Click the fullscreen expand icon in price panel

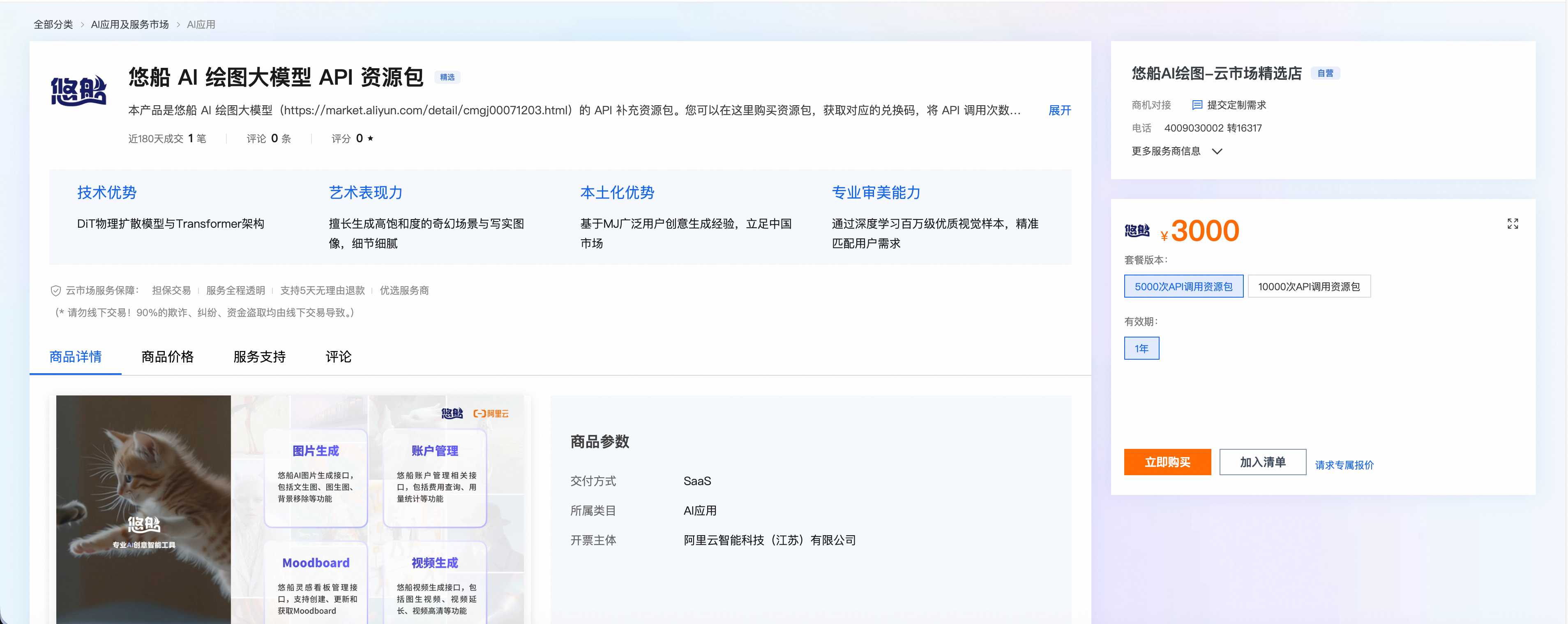[1513, 224]
